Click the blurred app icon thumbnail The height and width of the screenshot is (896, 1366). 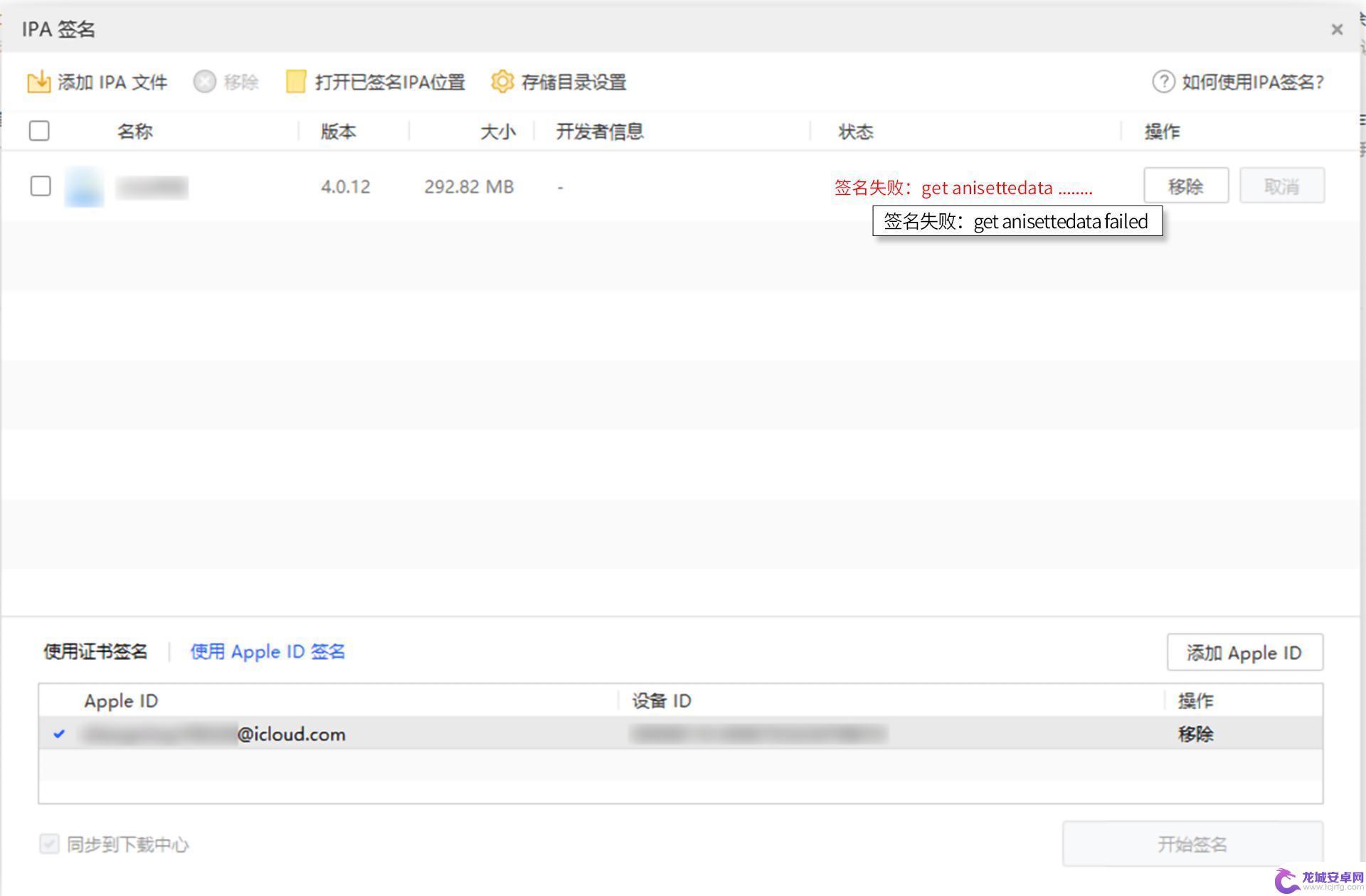(84, 187)
